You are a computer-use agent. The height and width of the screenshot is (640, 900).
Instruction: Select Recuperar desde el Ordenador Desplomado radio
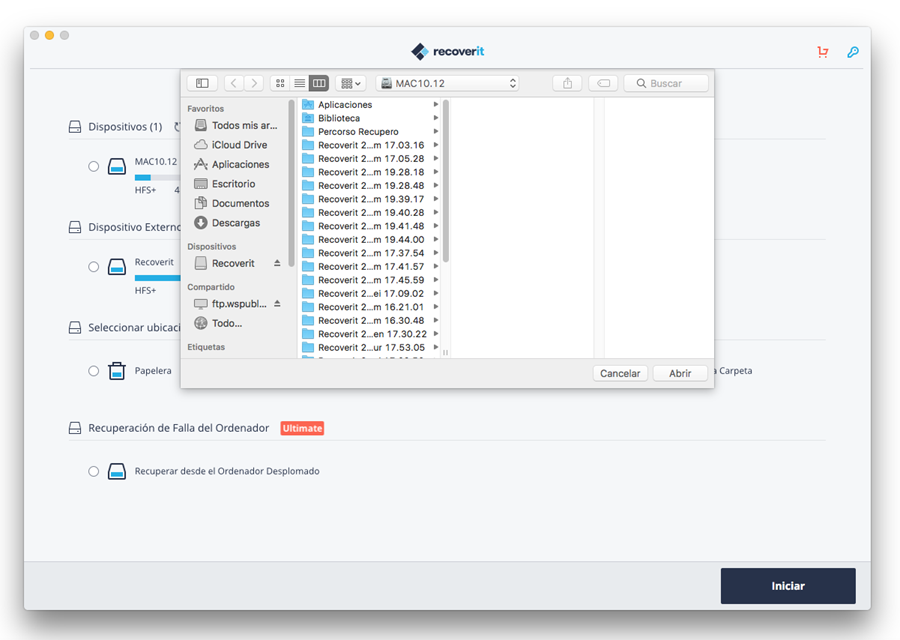(x=94, y=471)
